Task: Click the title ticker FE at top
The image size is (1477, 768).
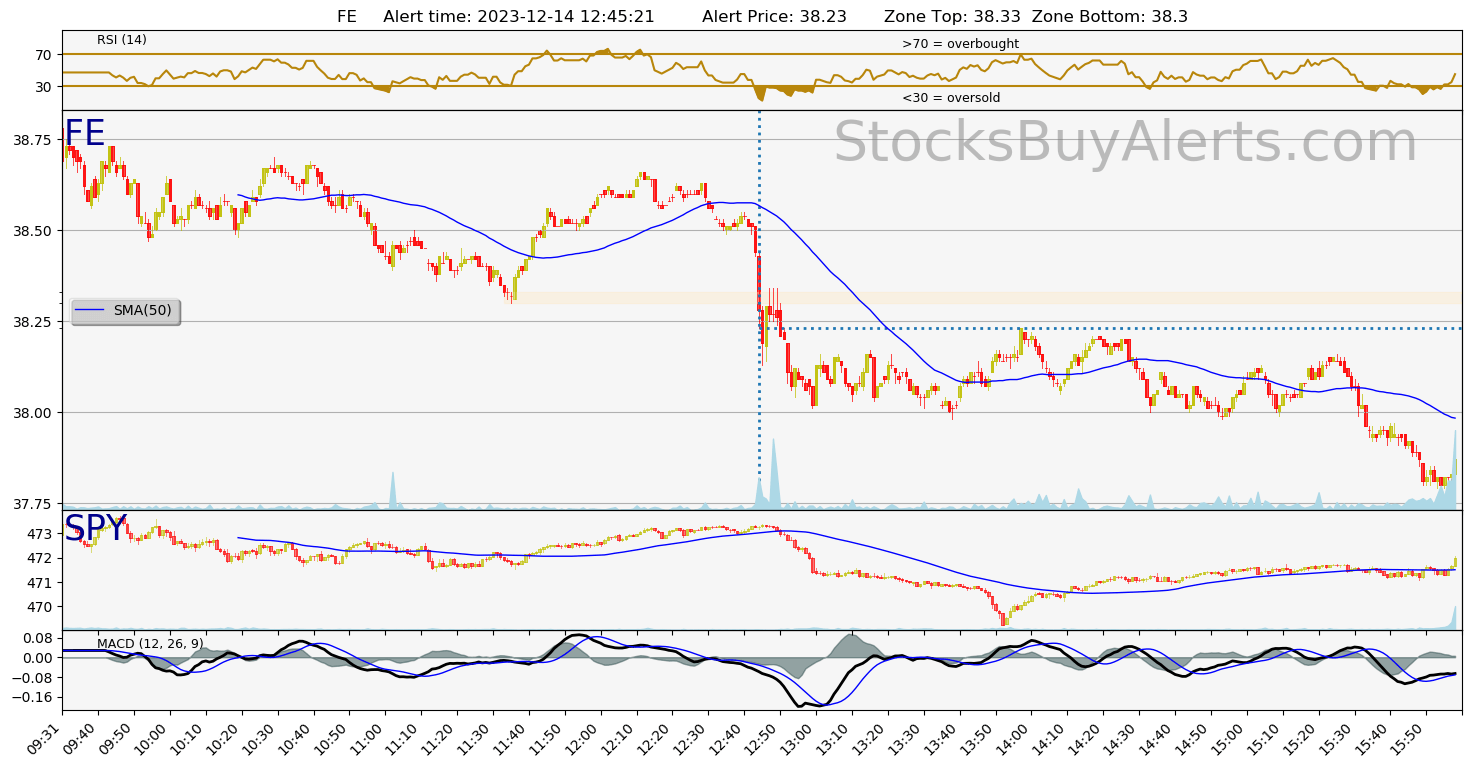Action: (x=347, y=16)
